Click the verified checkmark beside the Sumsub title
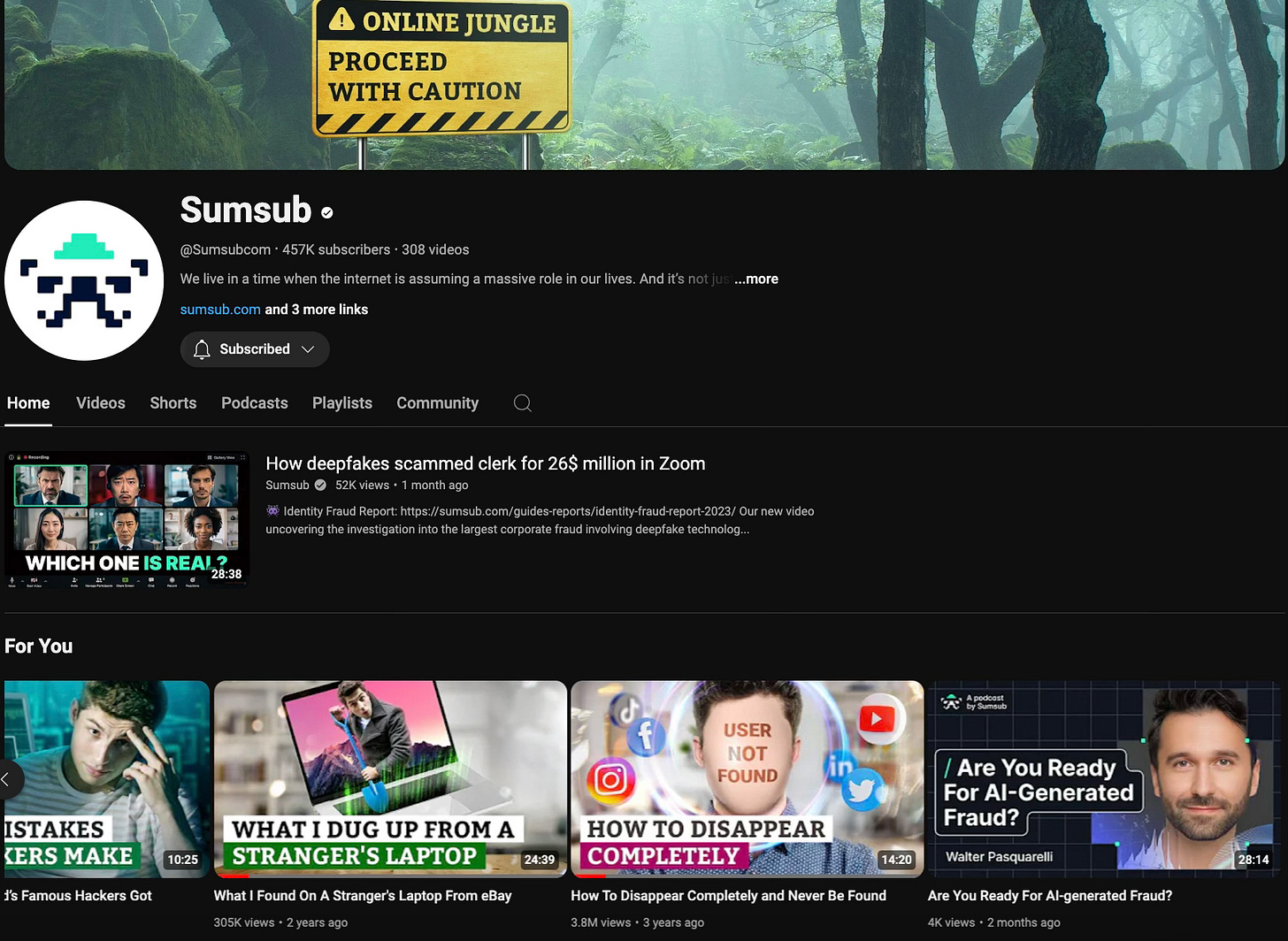 327,212
